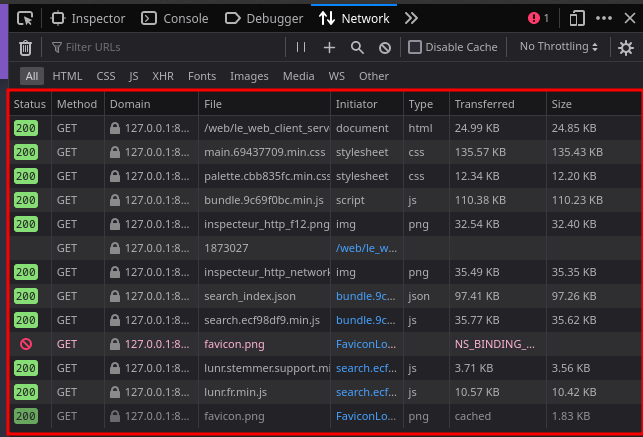Enable Disable Cache checkbox
Image resolution: width=643 pixels, height=437 pixels.
coord(415,47)
